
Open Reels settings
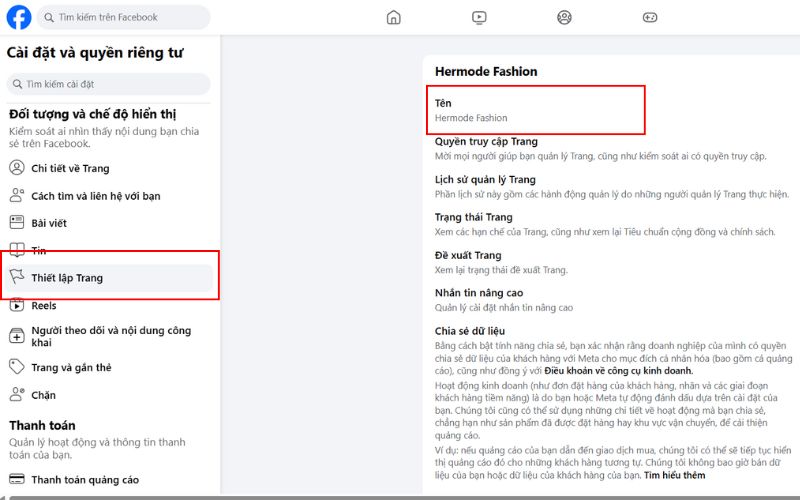click(110, 306)
